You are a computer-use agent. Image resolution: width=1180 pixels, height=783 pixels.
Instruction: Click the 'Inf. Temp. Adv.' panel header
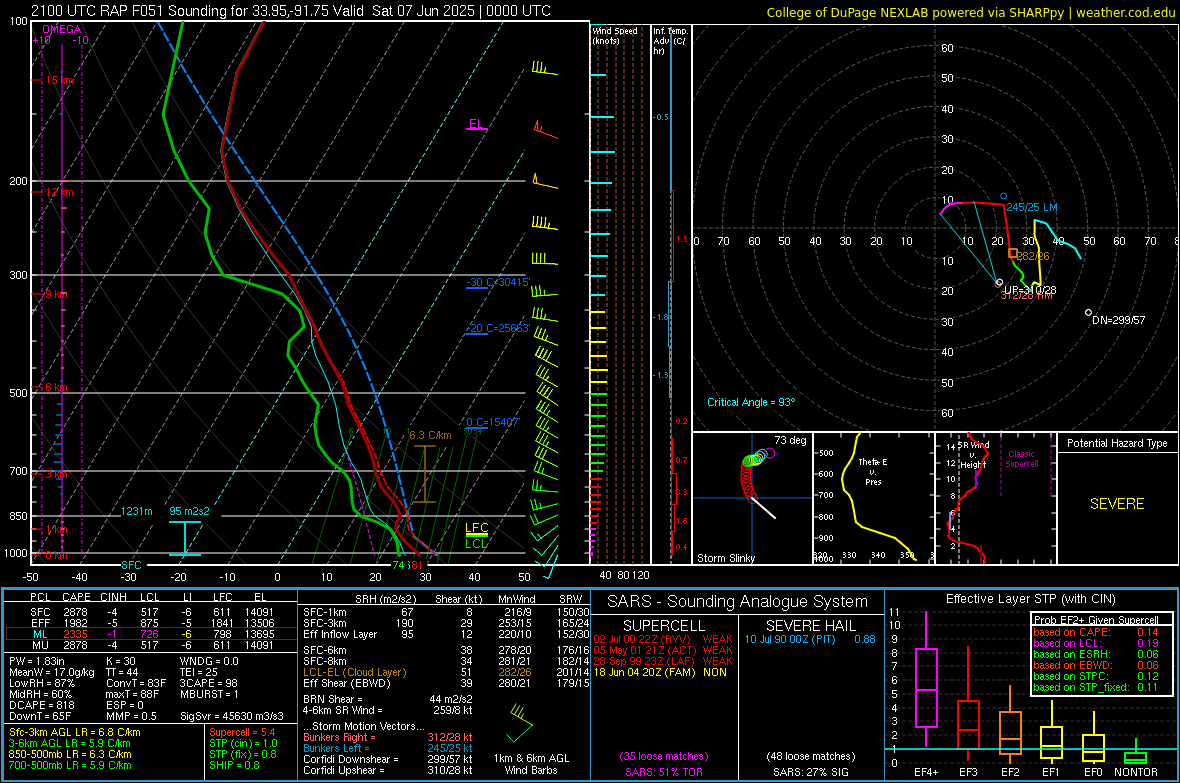point(671,41)
